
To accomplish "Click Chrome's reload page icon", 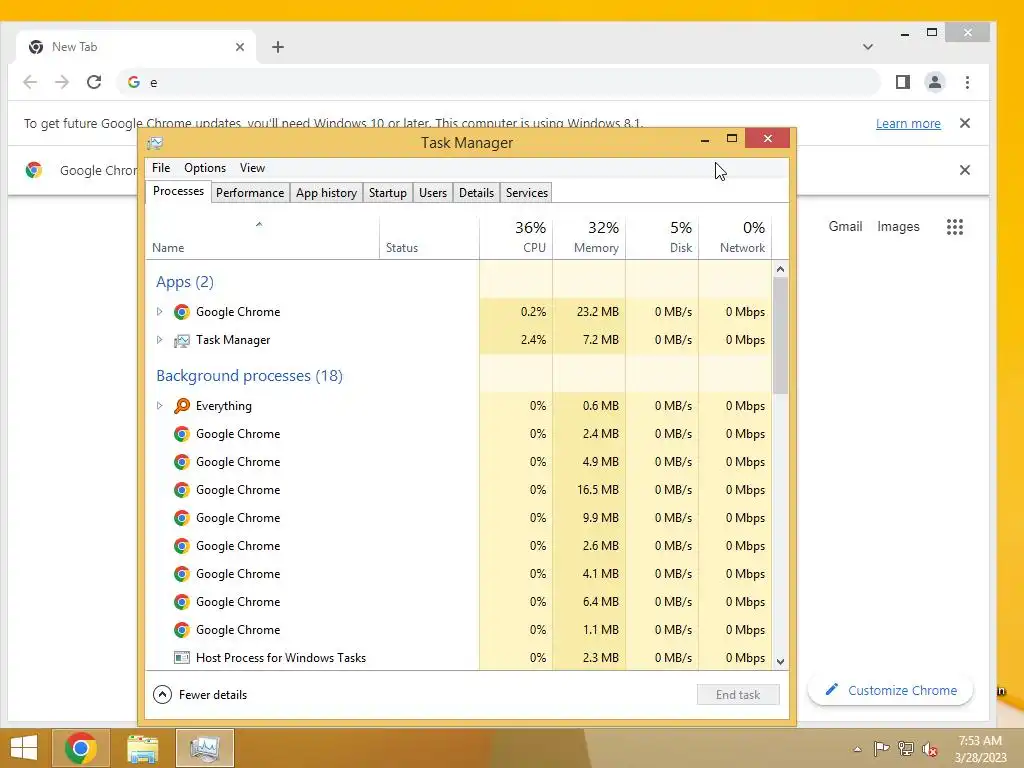I will pos(94,82).
